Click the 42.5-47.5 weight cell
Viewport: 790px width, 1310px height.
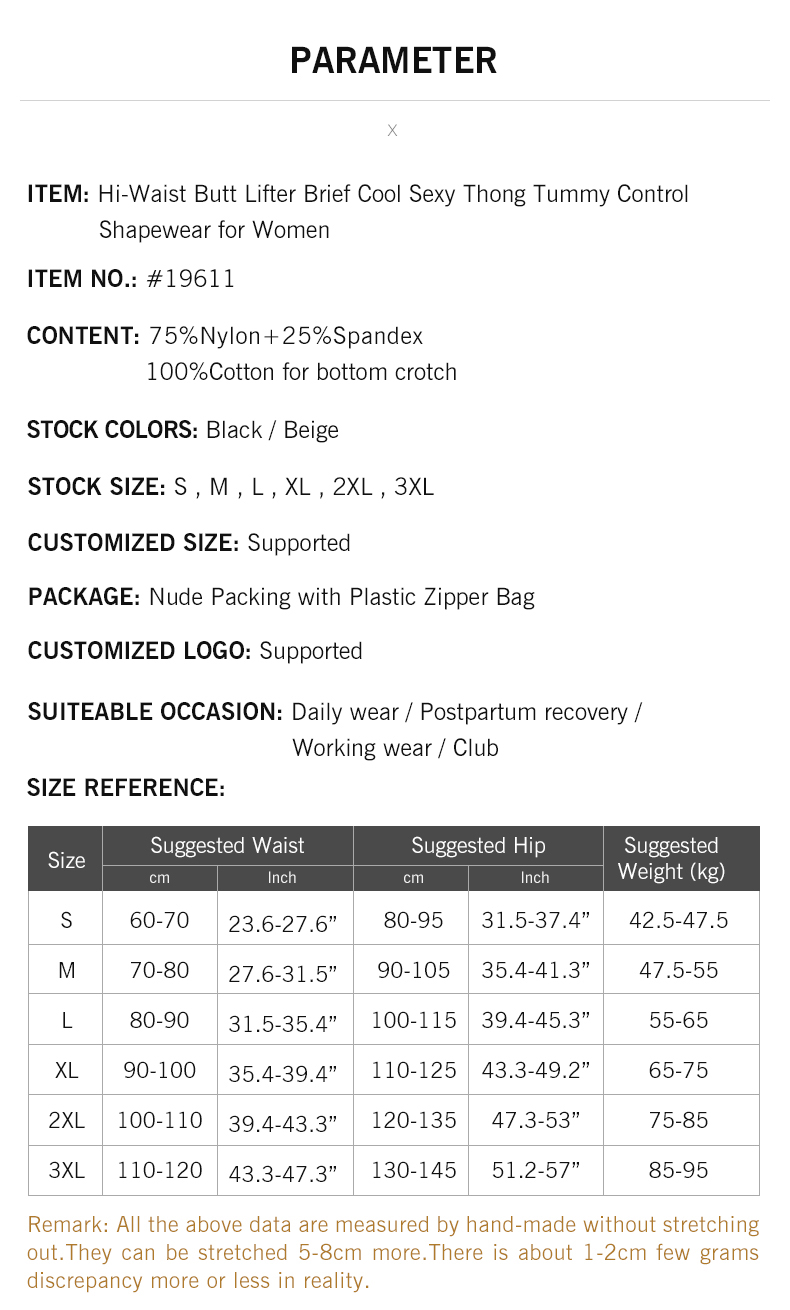(x=679, y=920)
